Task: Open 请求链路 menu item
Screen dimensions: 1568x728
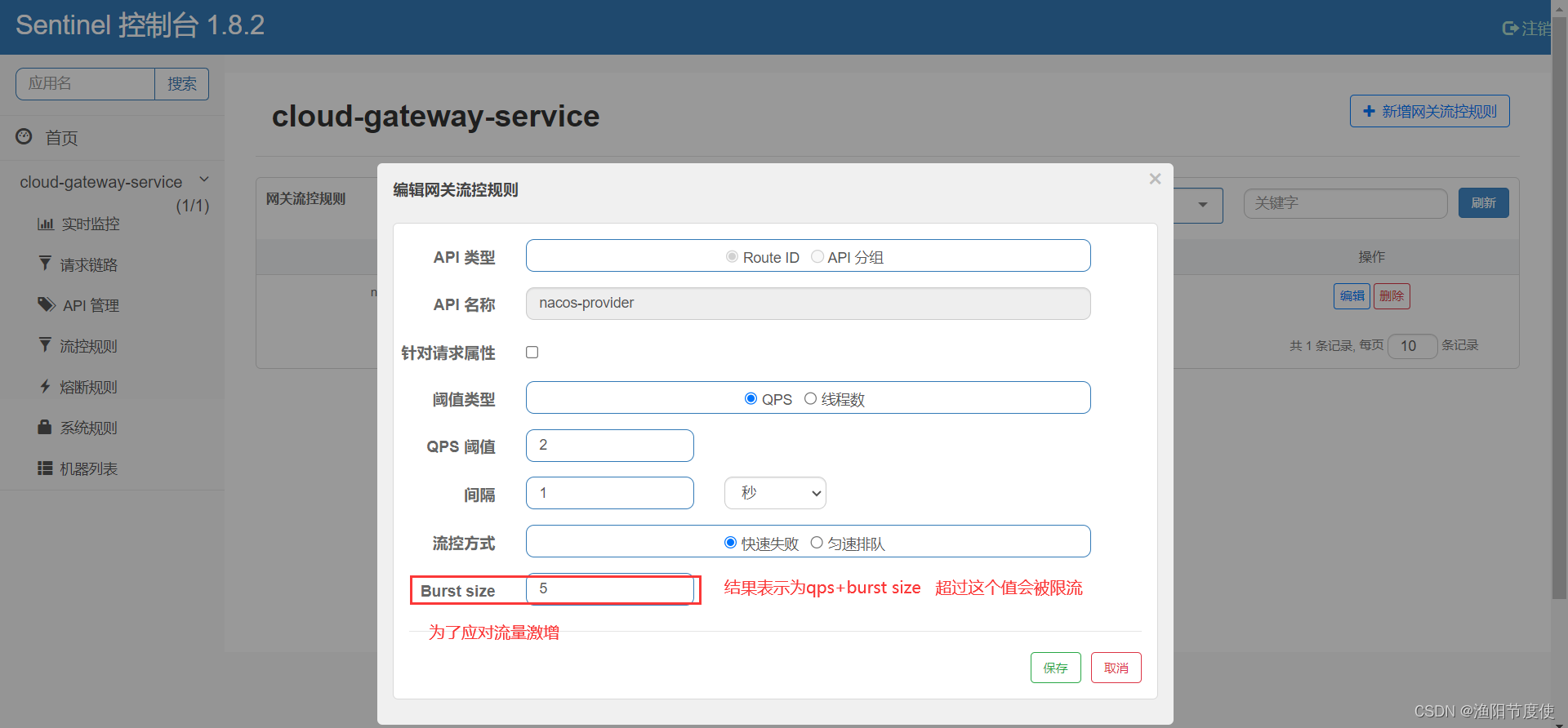Action: (89, 264)
